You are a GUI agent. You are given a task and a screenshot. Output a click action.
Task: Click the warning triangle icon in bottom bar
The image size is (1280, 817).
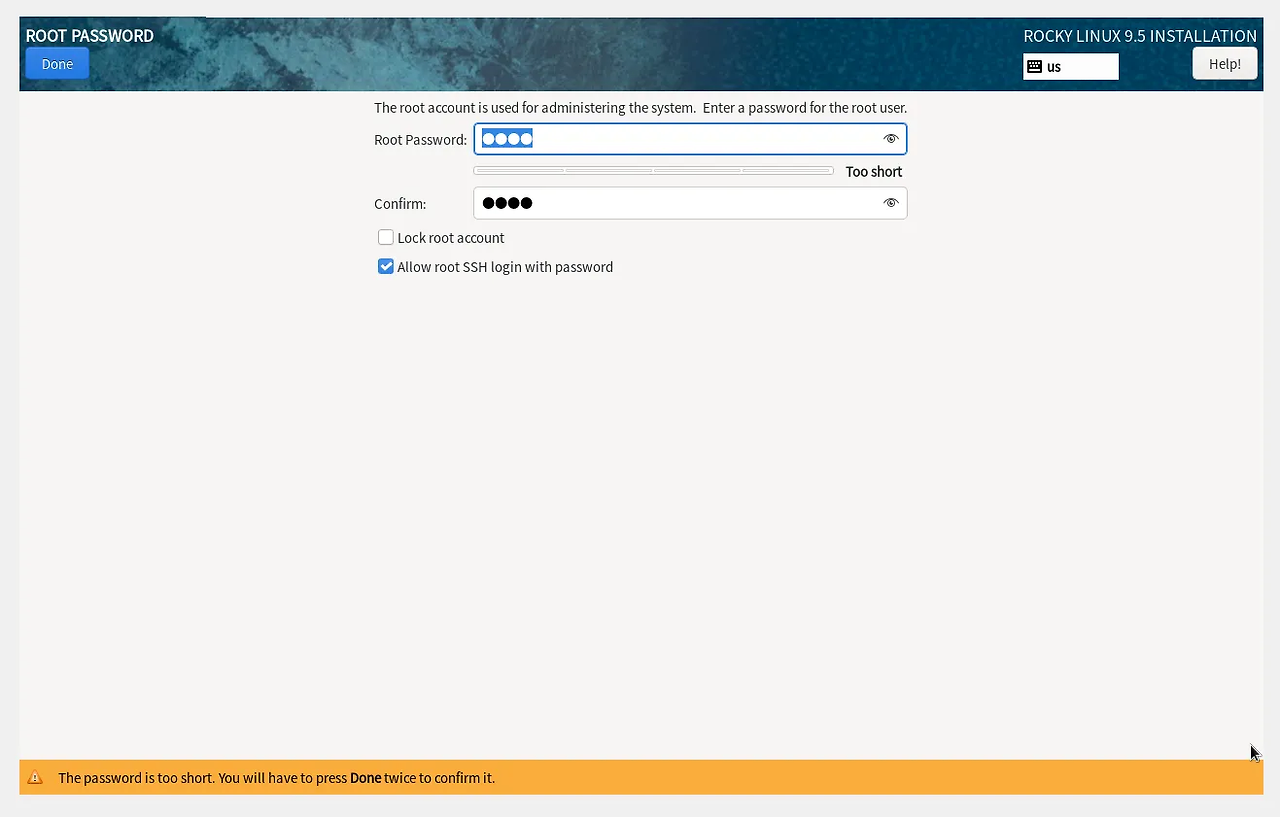click(x=35, y=778)
